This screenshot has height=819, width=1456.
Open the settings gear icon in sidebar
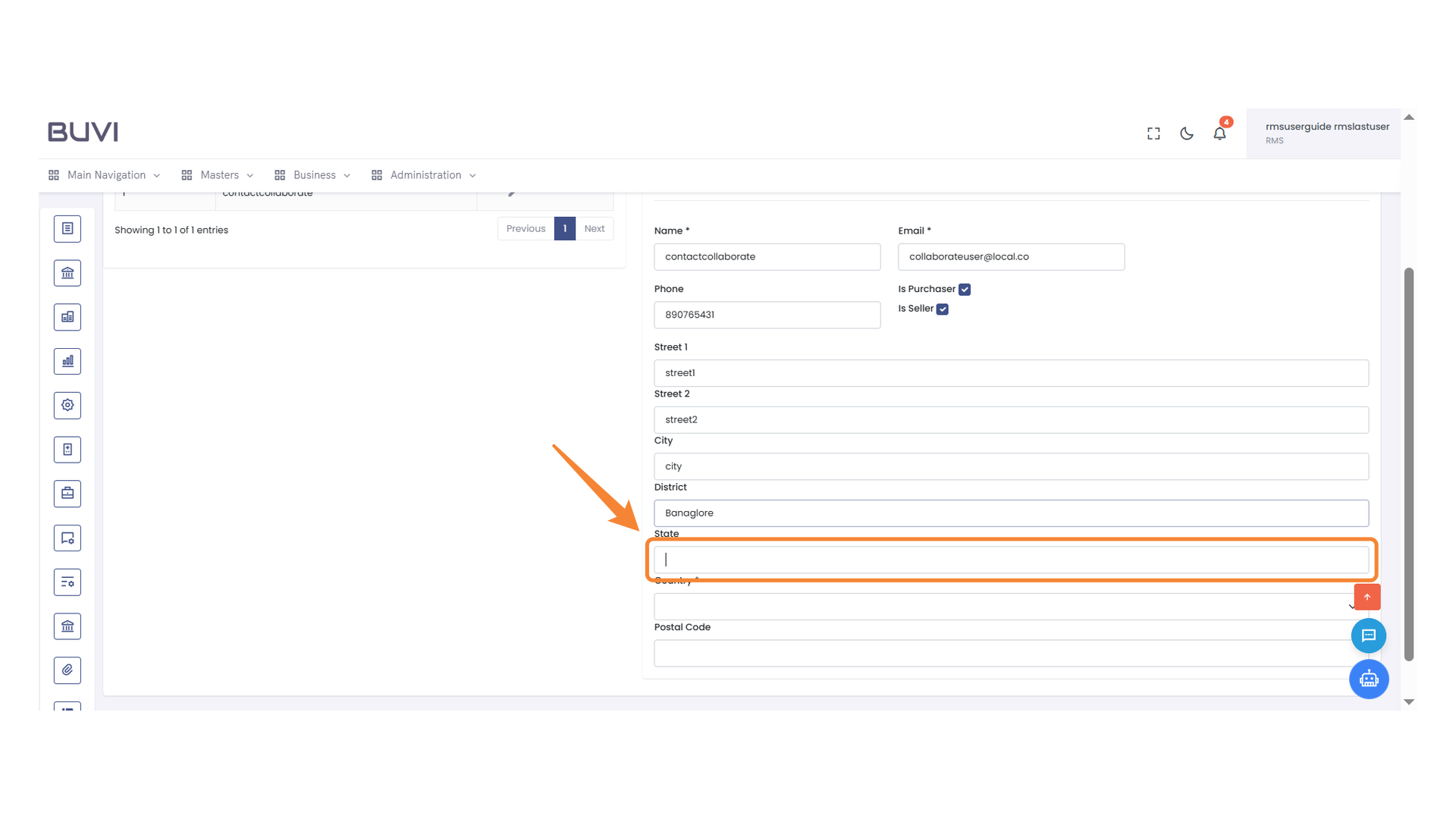click(67, 405)
